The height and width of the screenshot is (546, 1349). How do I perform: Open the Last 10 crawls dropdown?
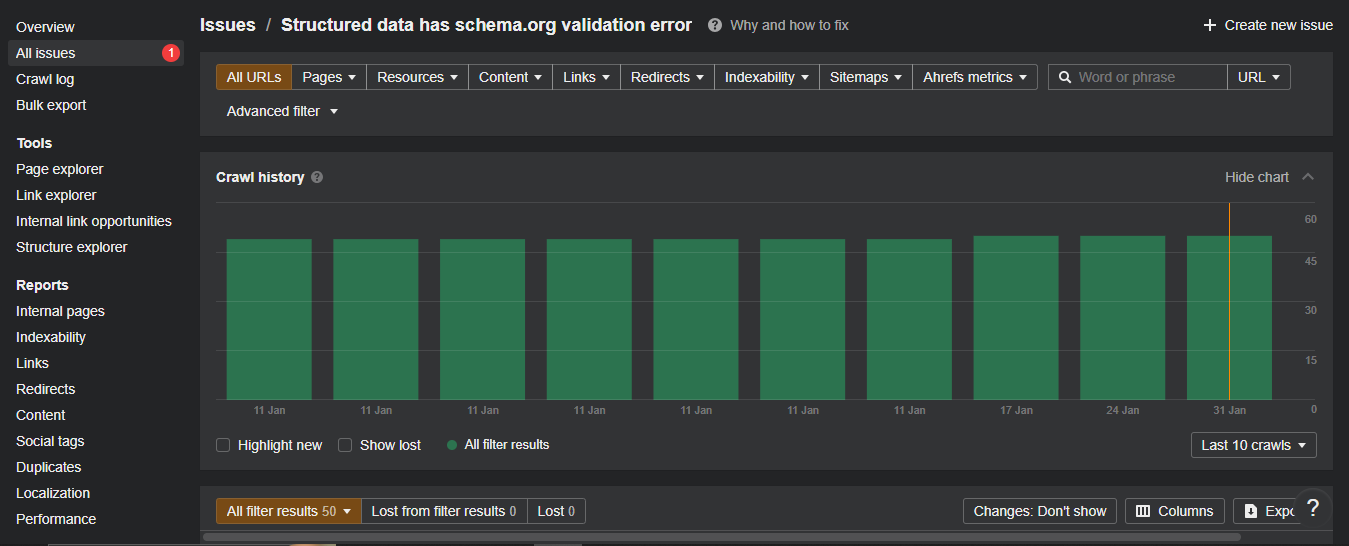1254,445
